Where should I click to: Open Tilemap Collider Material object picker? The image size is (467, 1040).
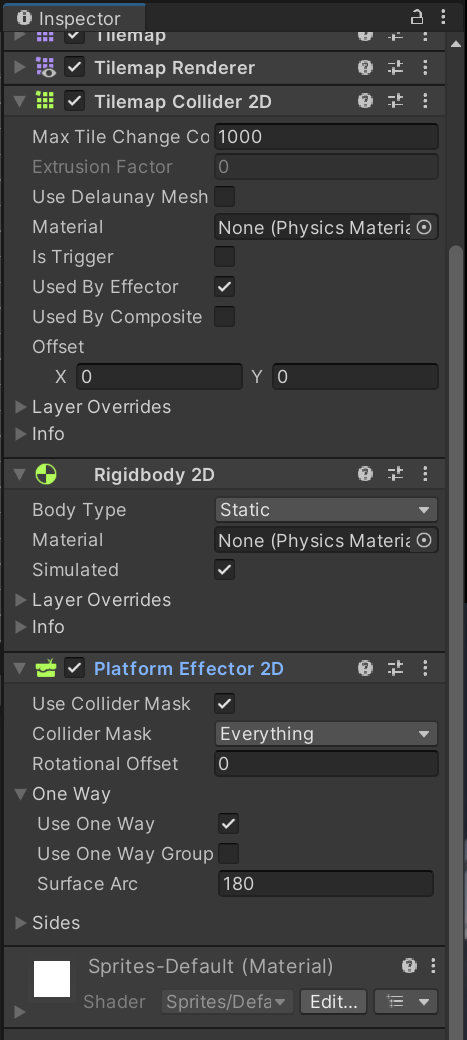coord(424,228)
